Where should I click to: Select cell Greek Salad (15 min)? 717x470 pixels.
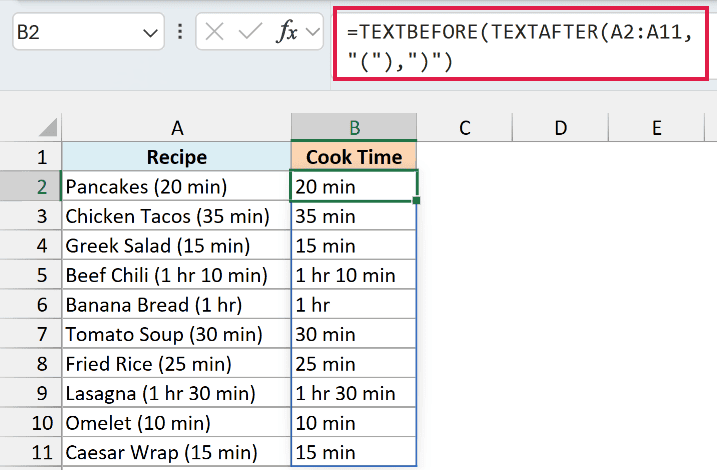click(177, 245)
